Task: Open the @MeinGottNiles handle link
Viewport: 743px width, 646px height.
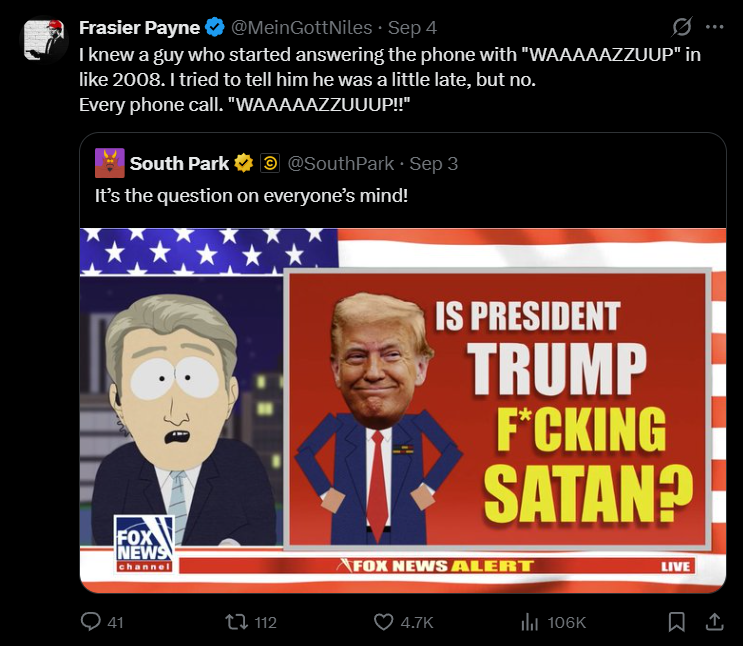Action: pyautogui.click(x=301, y=27)
